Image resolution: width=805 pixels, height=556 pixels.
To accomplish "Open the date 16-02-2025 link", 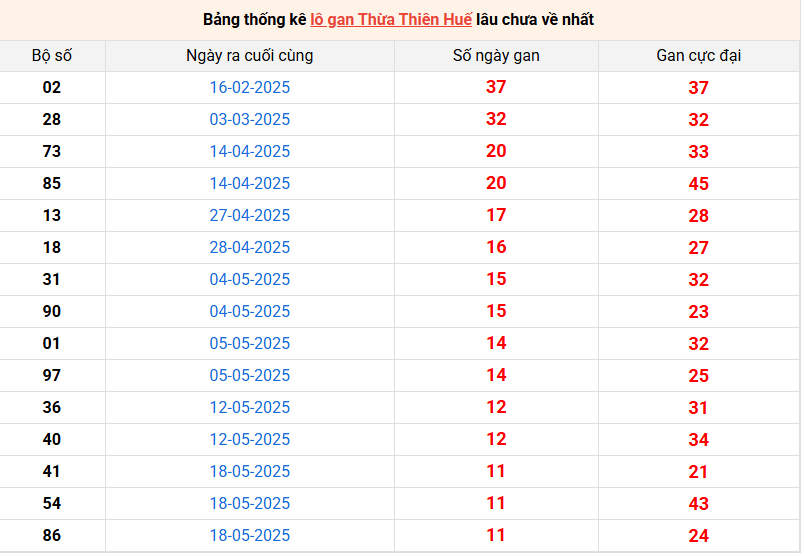I will (249, 88).
